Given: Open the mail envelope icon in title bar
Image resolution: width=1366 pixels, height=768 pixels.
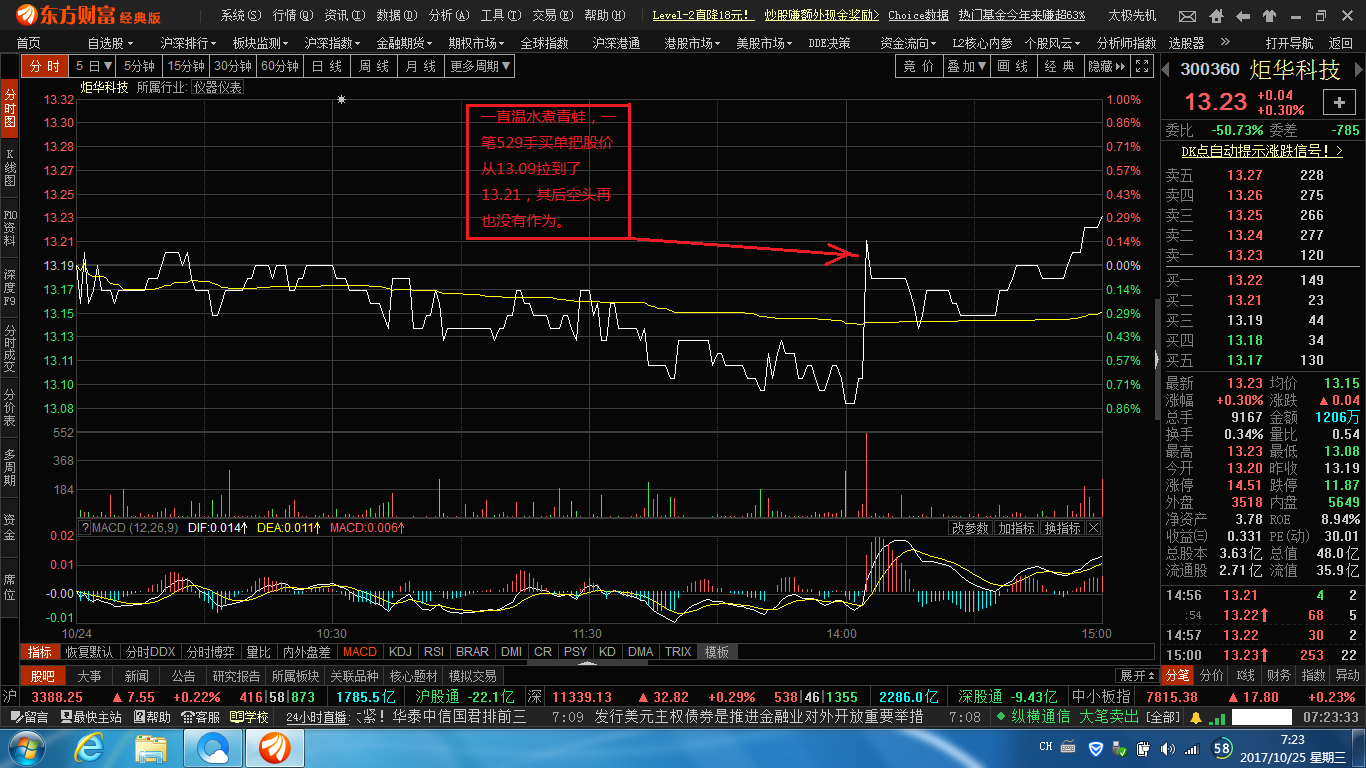Looking at the screenshot, I should coord(1187,15).
